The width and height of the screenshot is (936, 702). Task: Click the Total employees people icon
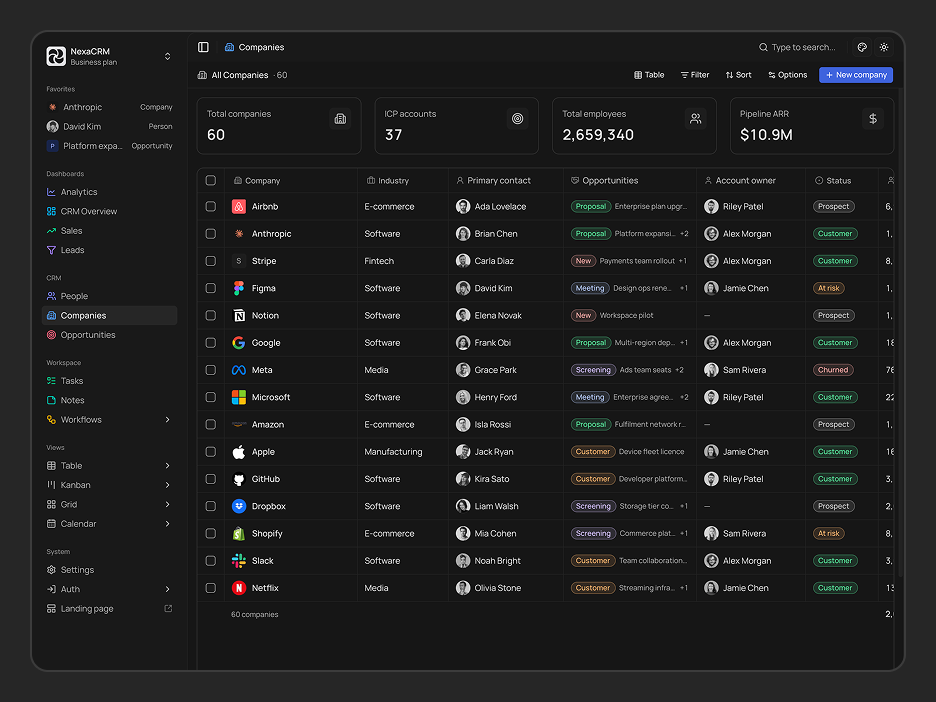click(x=695, y=119)
